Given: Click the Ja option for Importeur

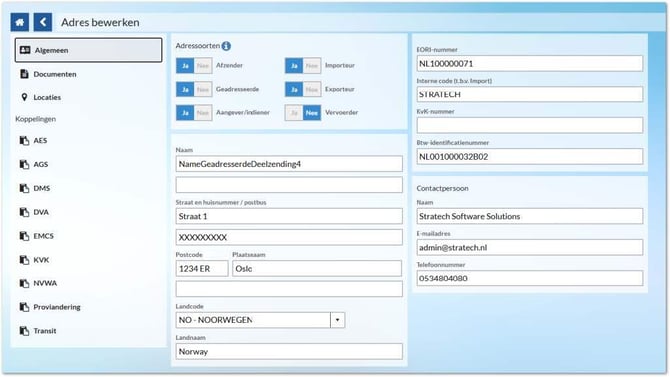Looking at the screenshot, I should click(x=294, y=66).
